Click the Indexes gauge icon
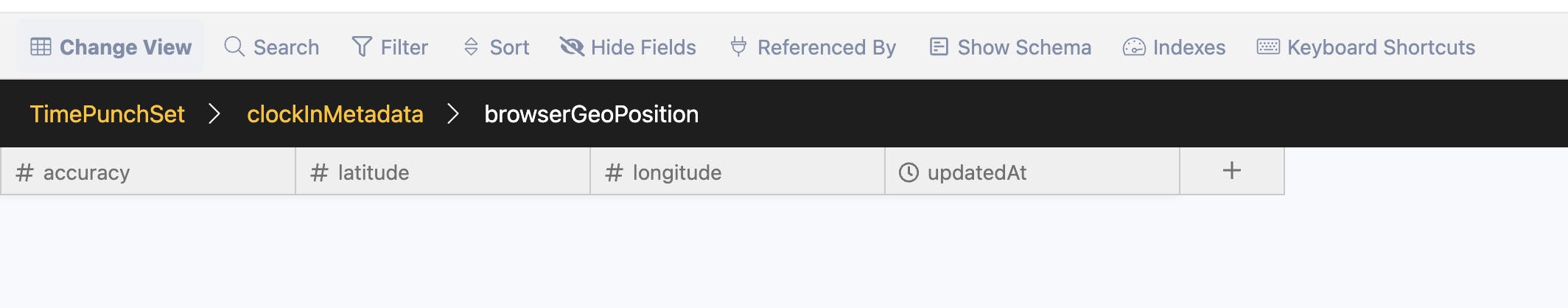 point(1134,47)
